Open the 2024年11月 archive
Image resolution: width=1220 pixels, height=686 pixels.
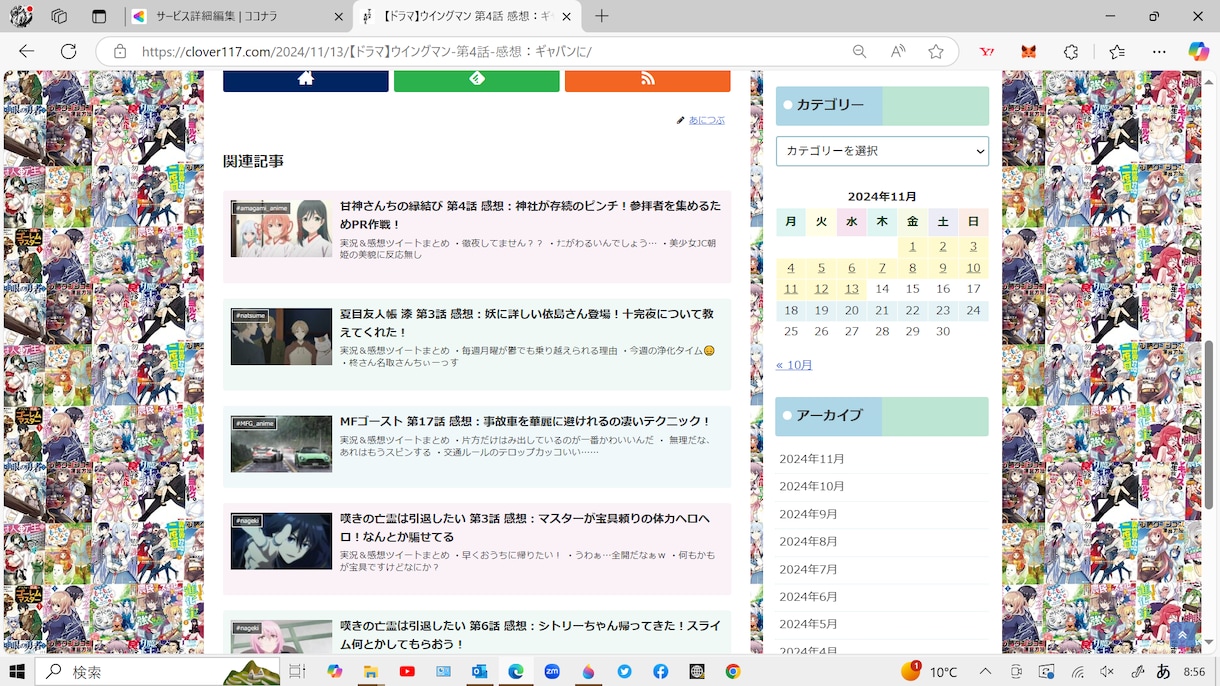812,459
